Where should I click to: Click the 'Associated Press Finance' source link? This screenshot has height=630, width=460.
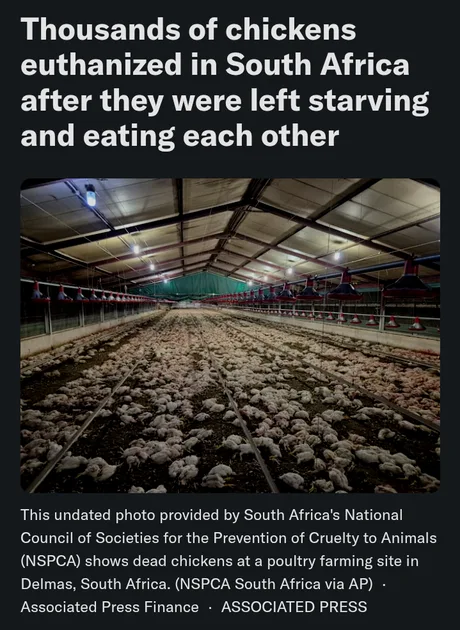click(109, 607)
